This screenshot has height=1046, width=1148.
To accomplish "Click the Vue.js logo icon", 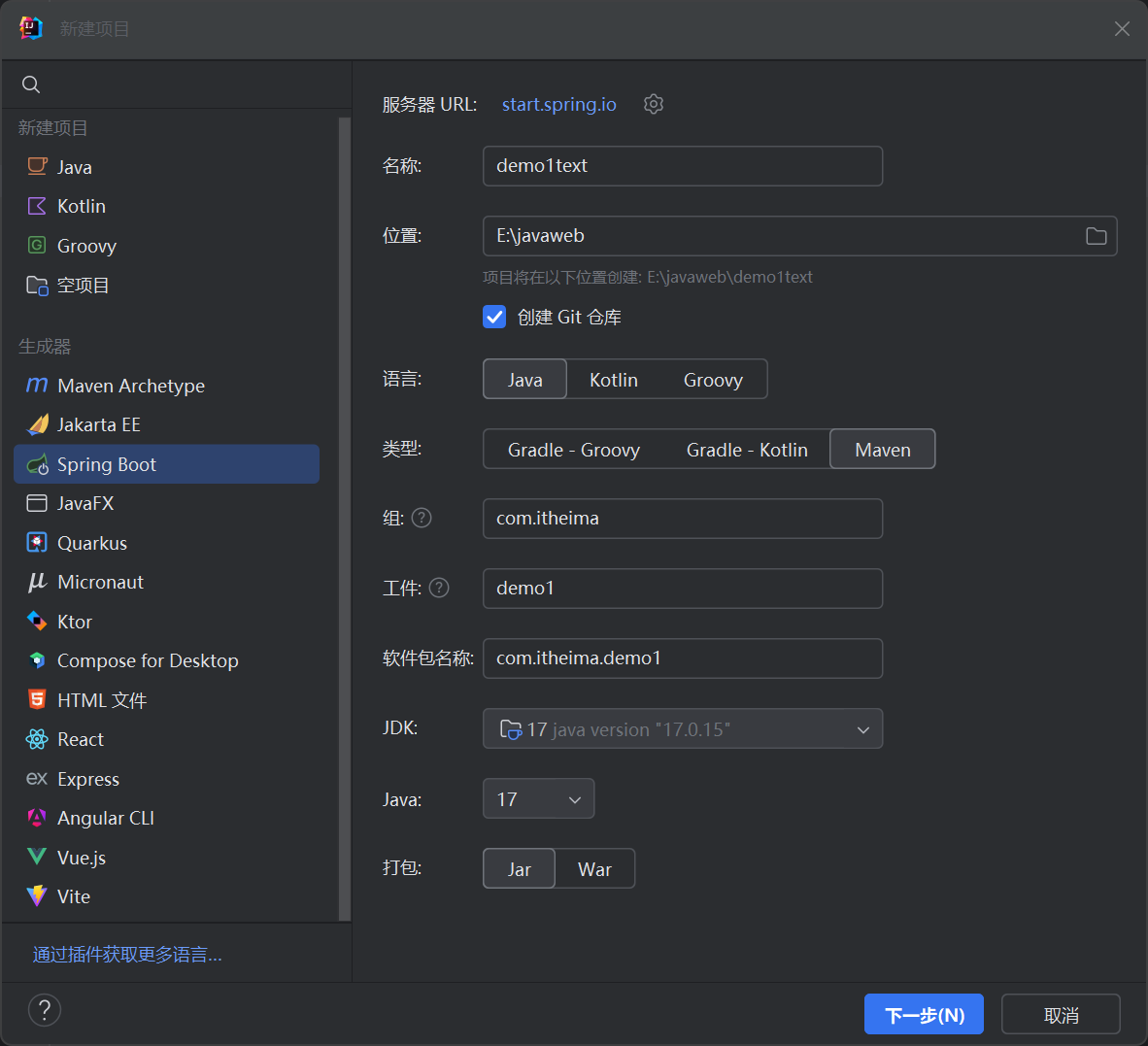I will [37, 857].
